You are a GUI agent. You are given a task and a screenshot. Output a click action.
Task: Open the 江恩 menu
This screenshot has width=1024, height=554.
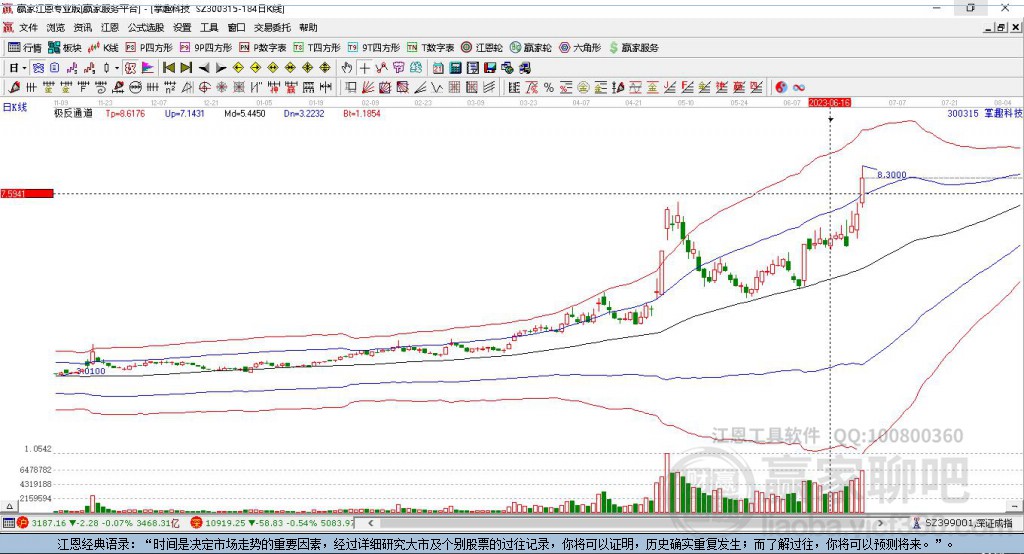tap(109, 28)
